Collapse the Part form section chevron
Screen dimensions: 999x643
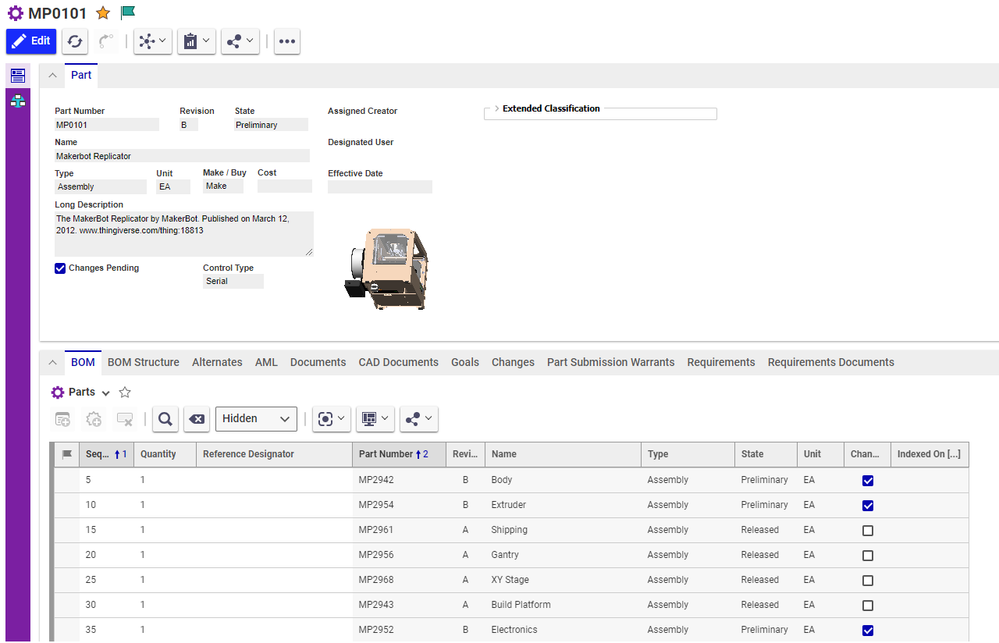point(52,75)
